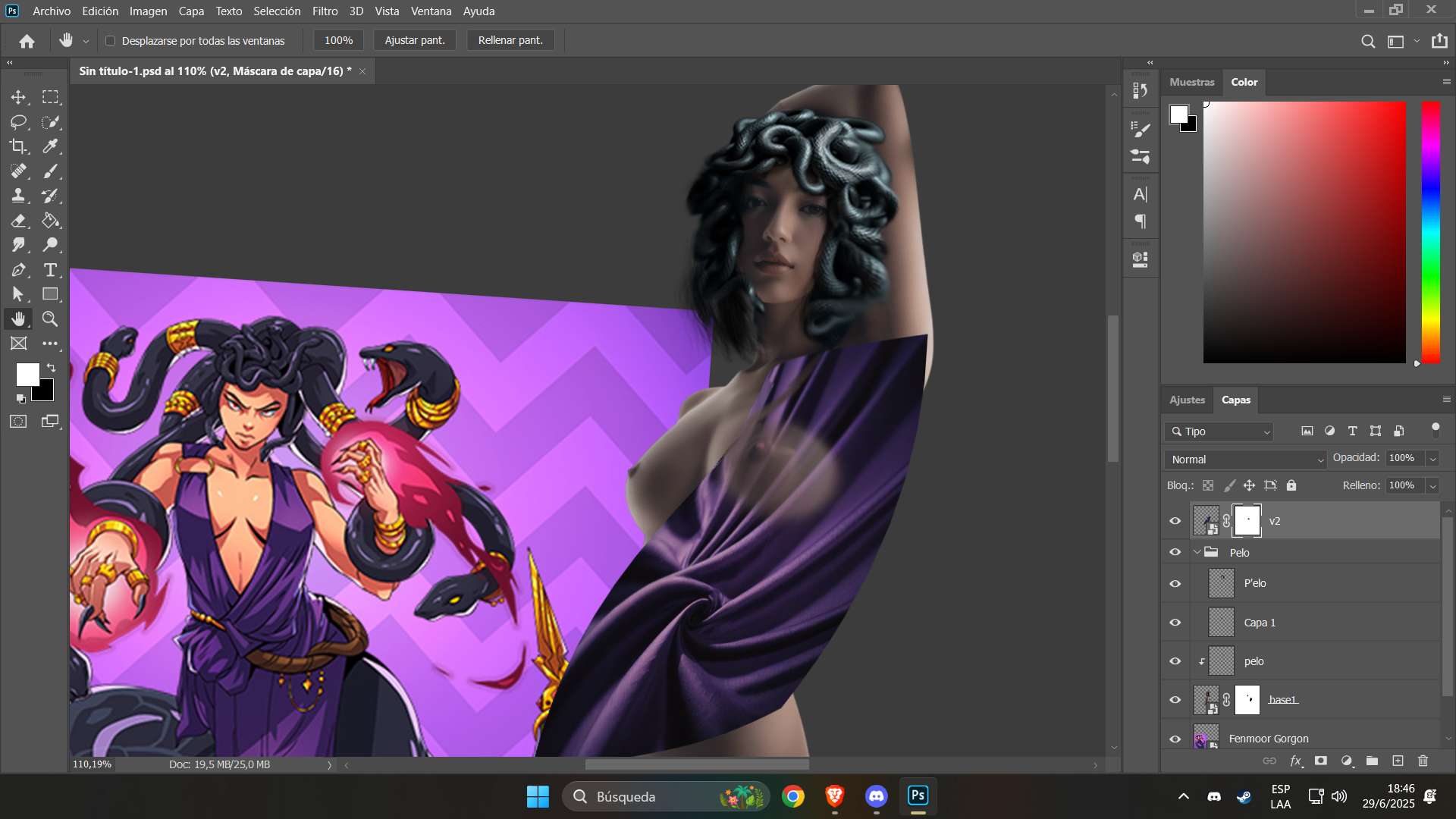Hide the Pelo group
Image resolution: width=1456 pixels, height=819 pixels.
[x=1175, y=552]
